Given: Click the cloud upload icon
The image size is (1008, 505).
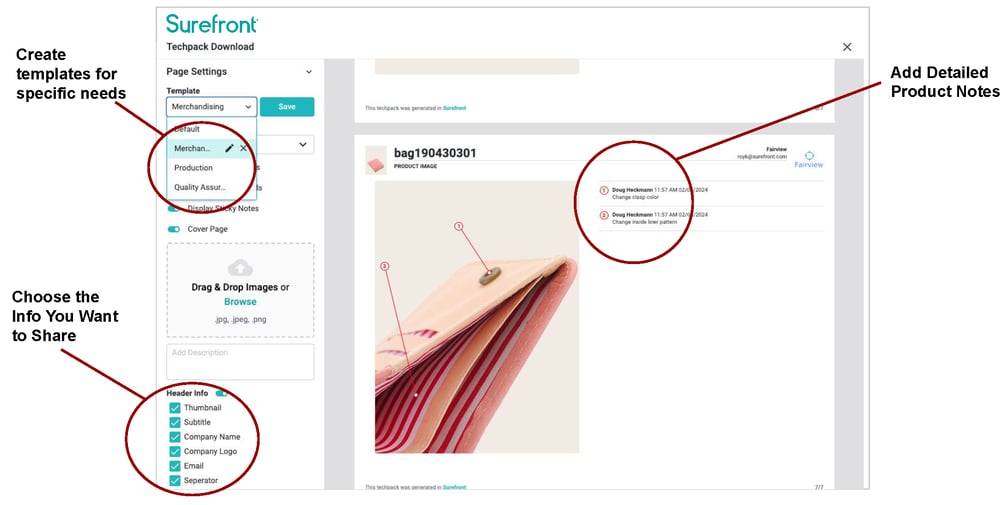Looking at the screenshot, I should [x=240, y=267].
